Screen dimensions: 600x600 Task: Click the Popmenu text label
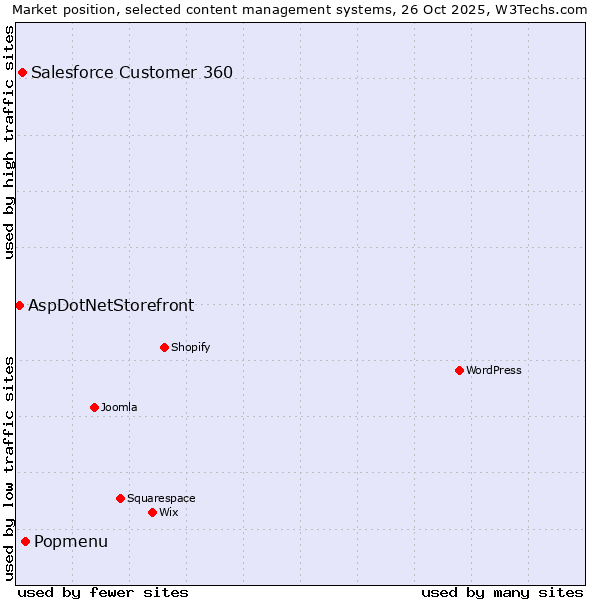(x=71, y=541)
